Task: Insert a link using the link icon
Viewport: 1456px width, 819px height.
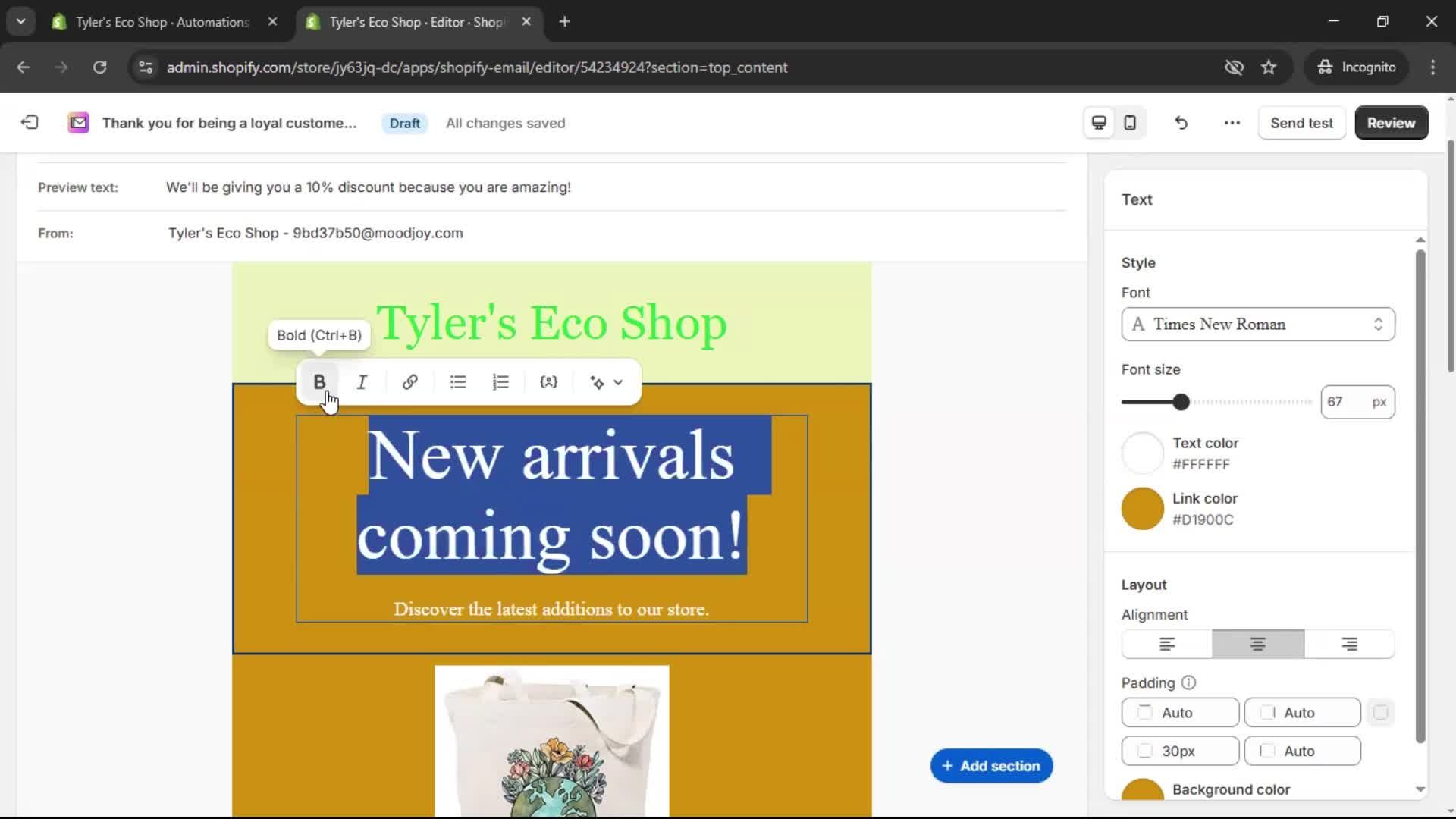Action: [x=409, y=382]
